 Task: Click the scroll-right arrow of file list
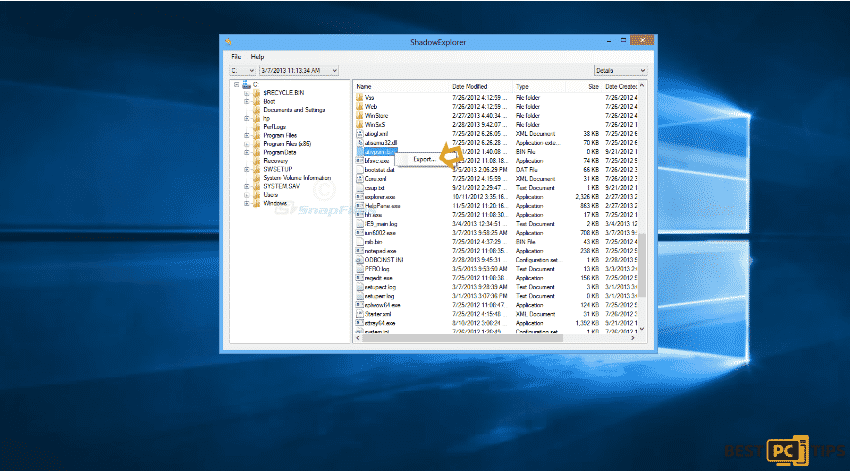coord(633,338)
